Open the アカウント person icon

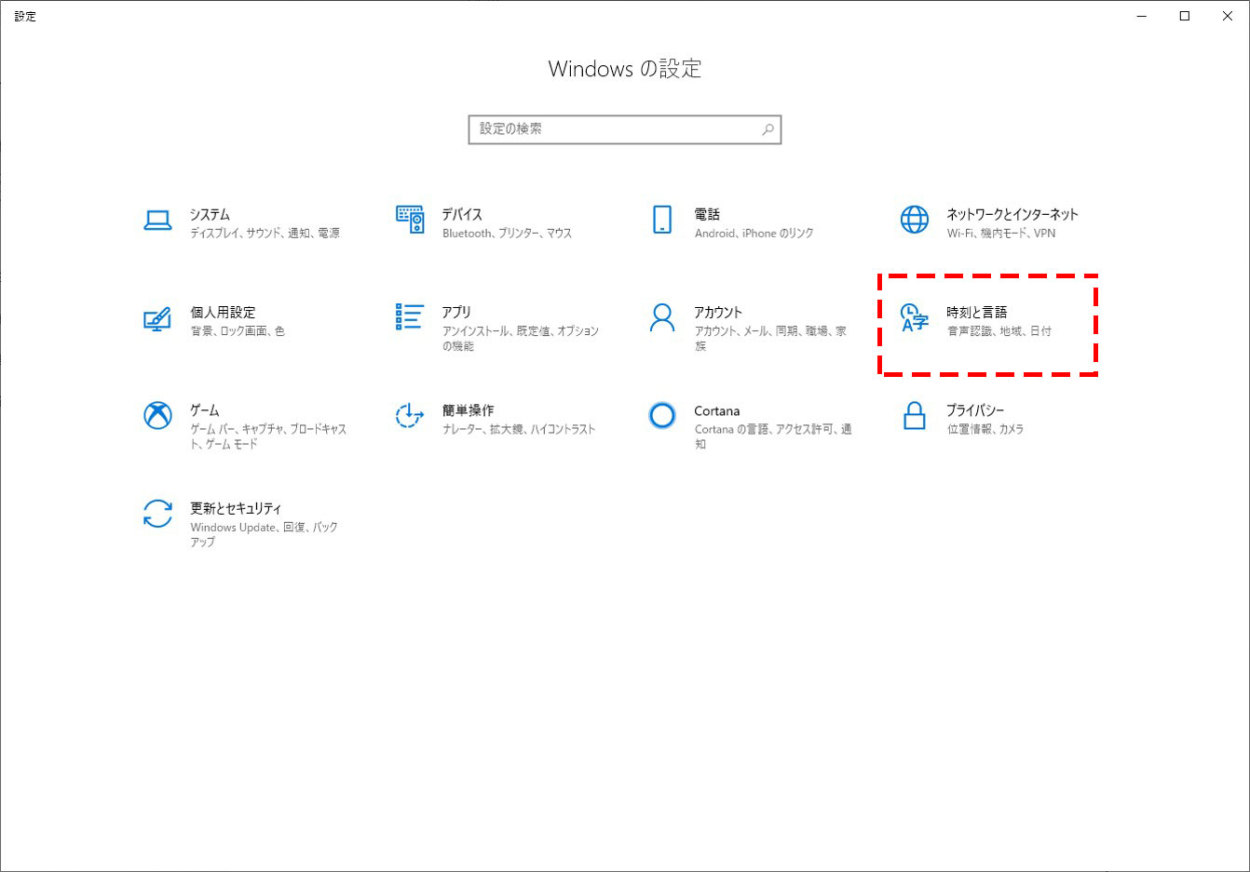point(662,318)
